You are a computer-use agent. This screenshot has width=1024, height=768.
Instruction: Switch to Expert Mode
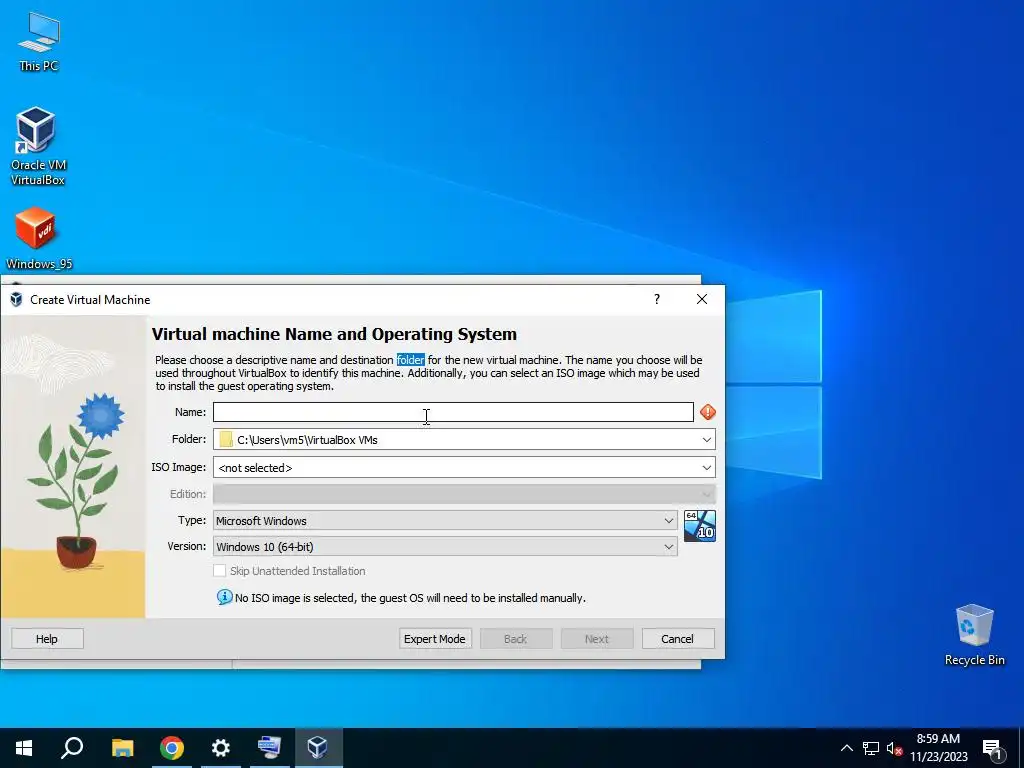pyautogui.click(x=435, y=639)
